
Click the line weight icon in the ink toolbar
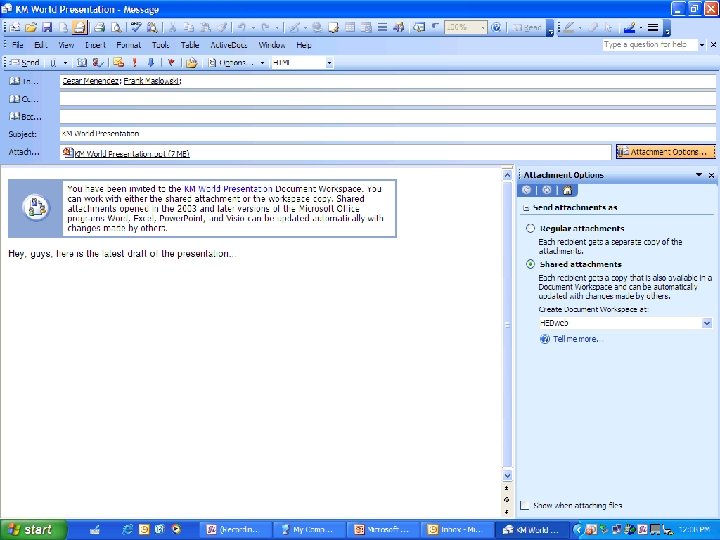652,28
